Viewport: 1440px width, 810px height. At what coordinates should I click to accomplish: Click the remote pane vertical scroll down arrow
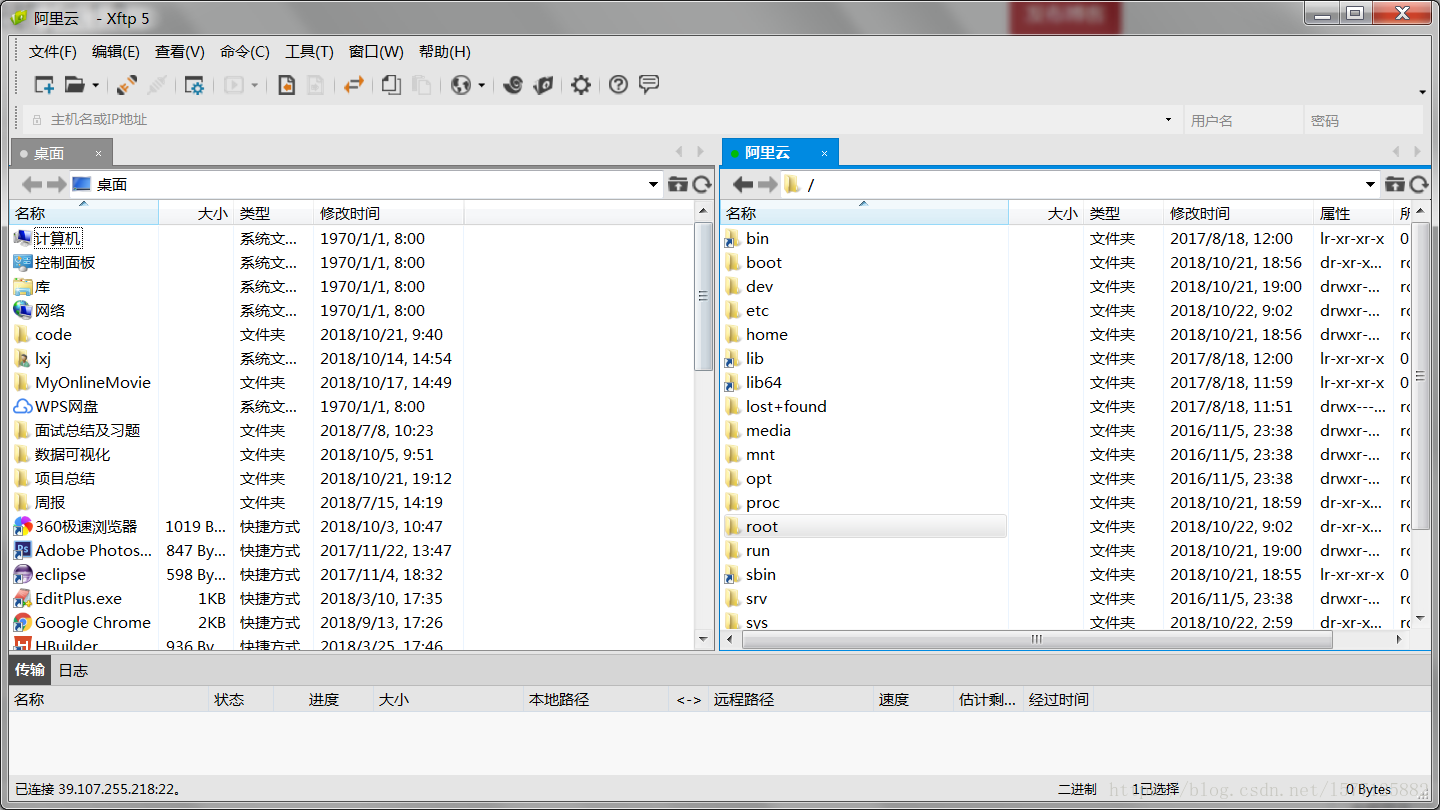[1420, 620]
